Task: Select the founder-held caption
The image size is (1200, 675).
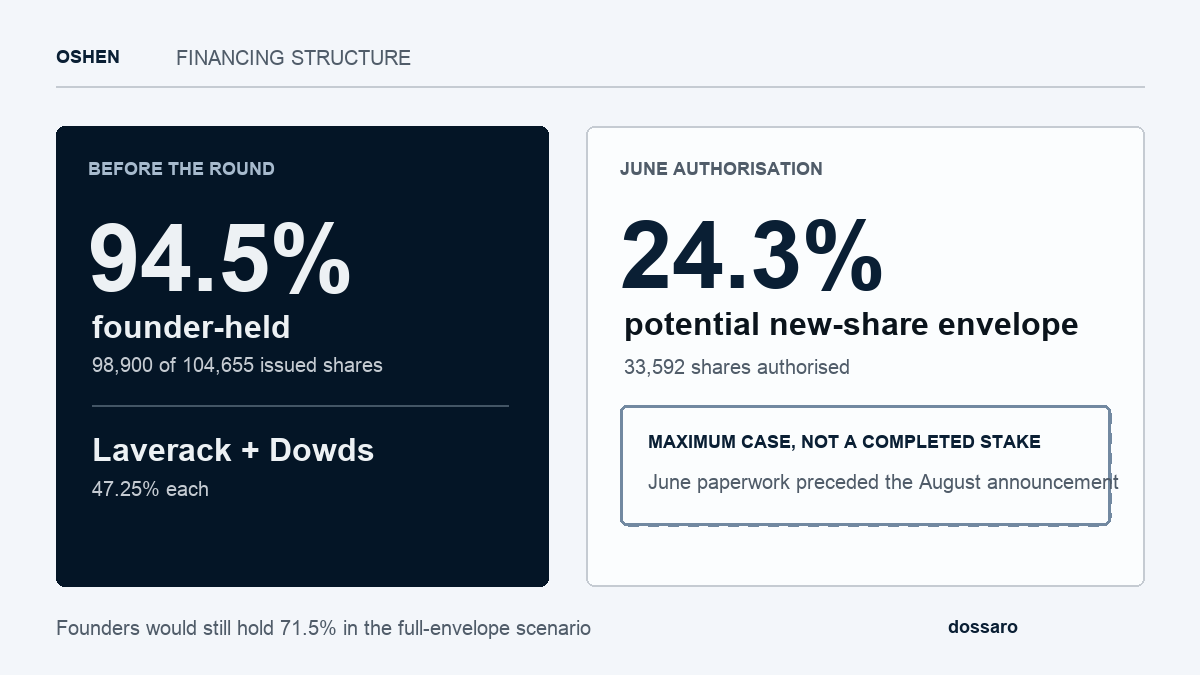Action: [x=191, y=327]
